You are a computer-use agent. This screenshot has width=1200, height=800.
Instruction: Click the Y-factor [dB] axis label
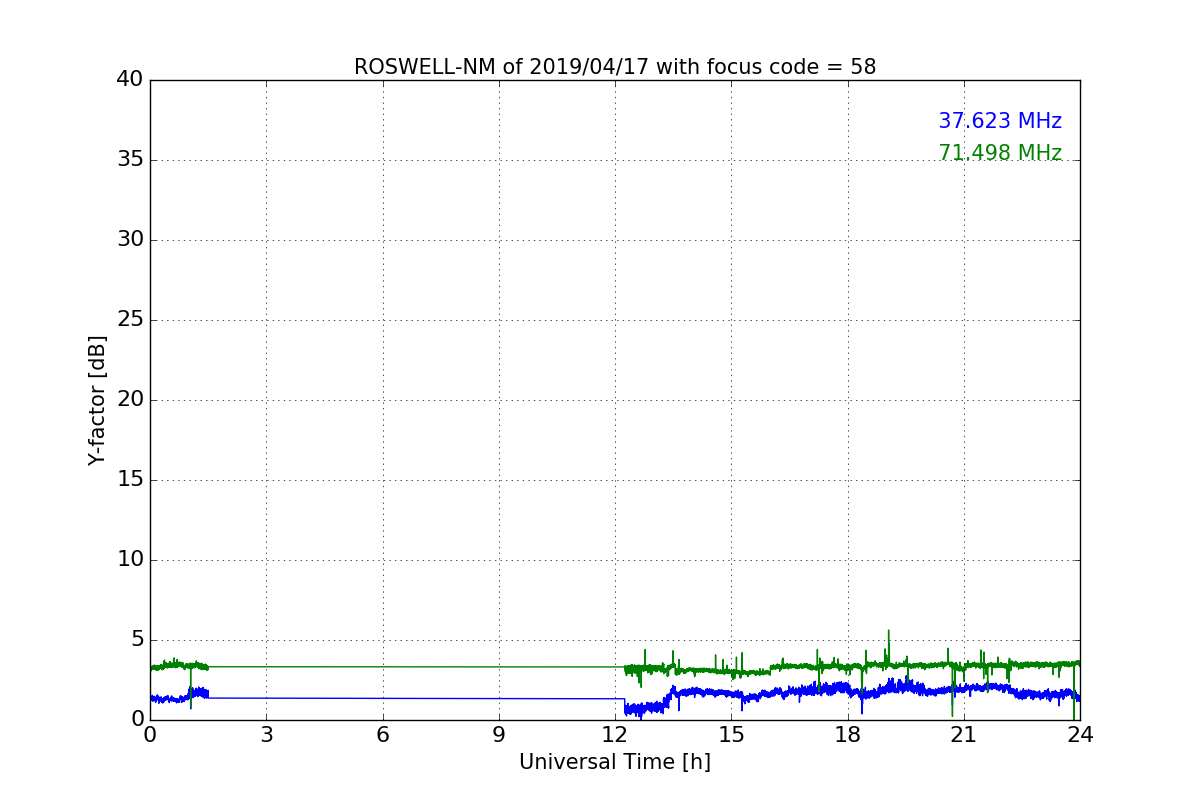(x=97, y=400)
